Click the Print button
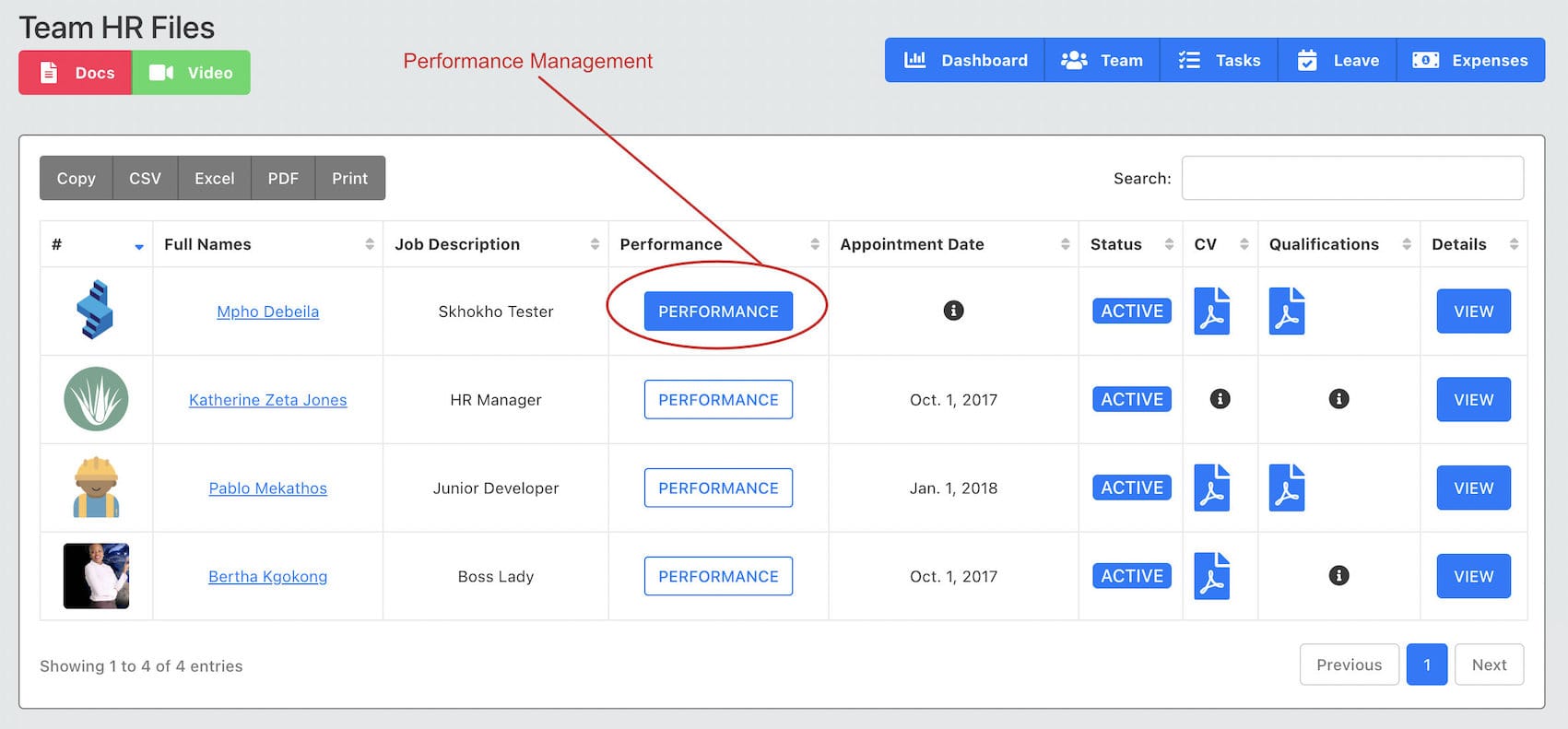 point(350,178)
